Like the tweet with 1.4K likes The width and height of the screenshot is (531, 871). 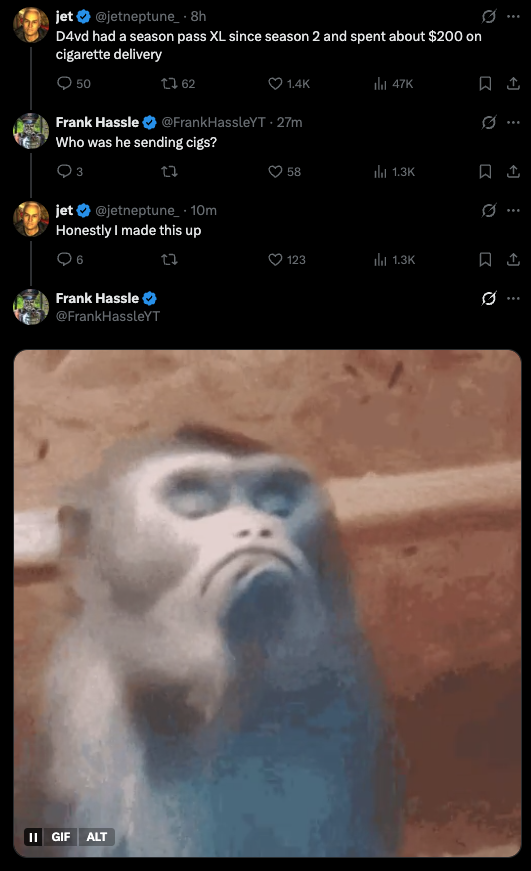tap(275, 83)
